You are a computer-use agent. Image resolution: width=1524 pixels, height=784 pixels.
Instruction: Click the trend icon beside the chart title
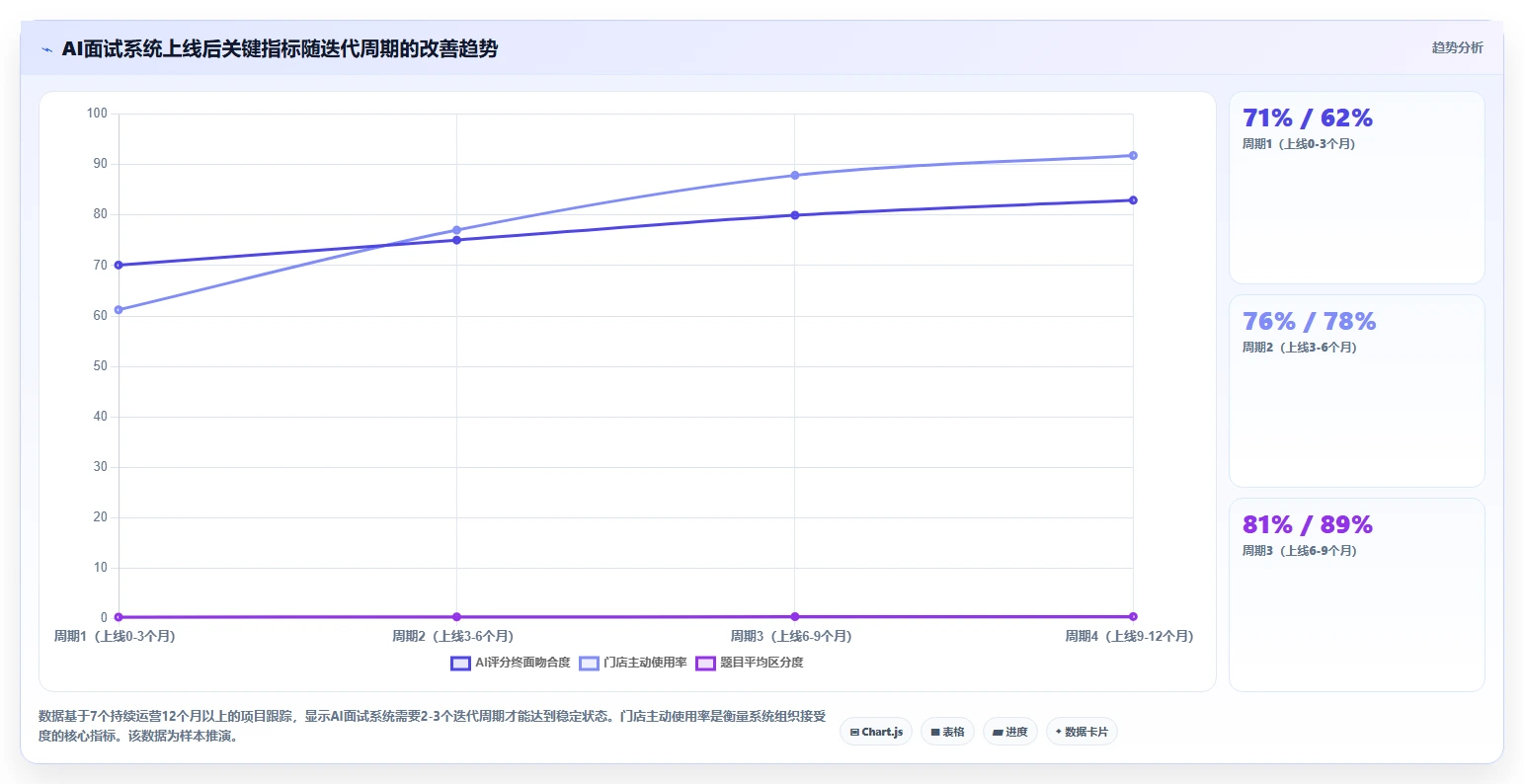click(x=46, y=49)
